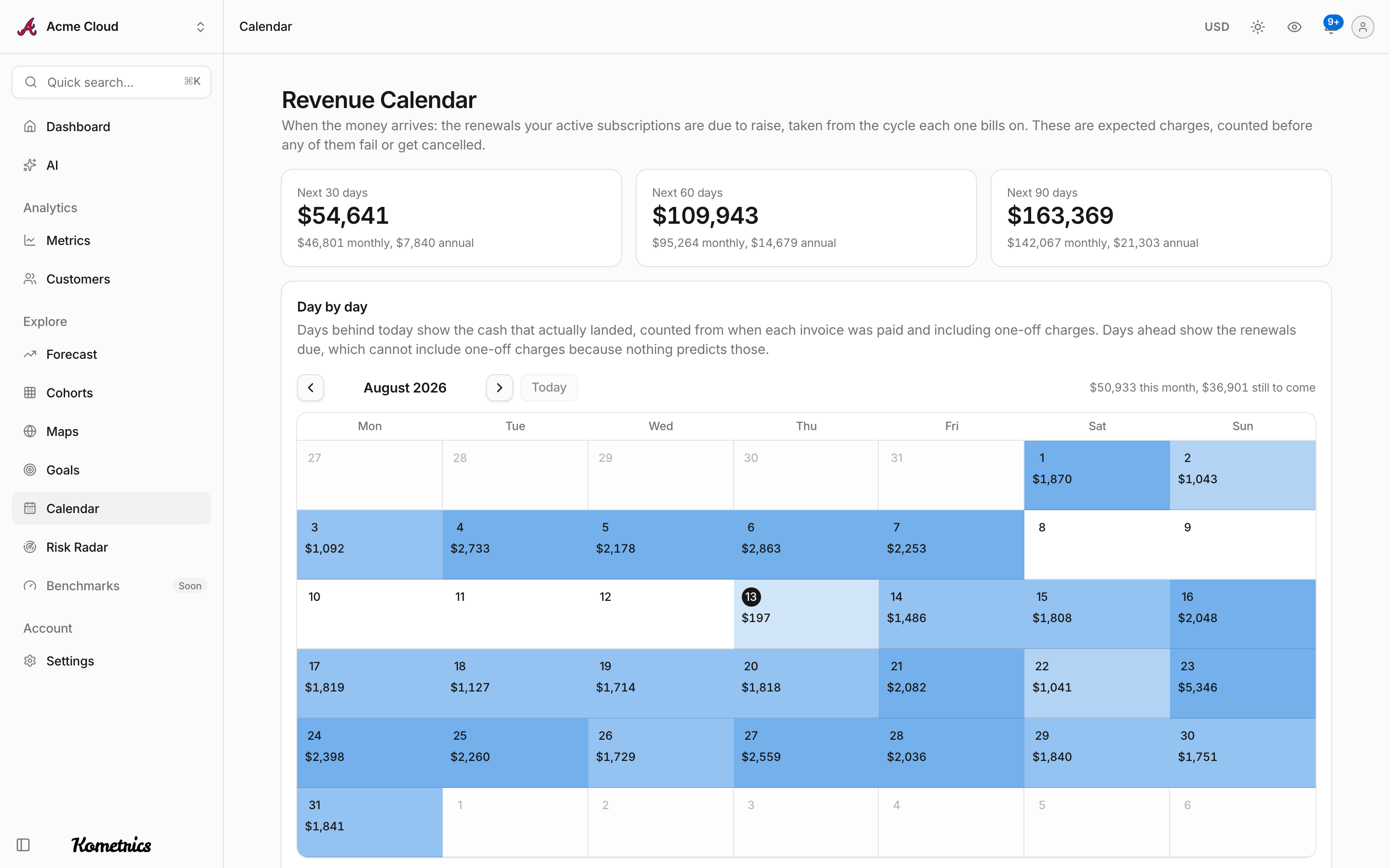Select August 17 cell with $1,819
The width and height of the screenshot is (1389, 868).
[369, 684]
